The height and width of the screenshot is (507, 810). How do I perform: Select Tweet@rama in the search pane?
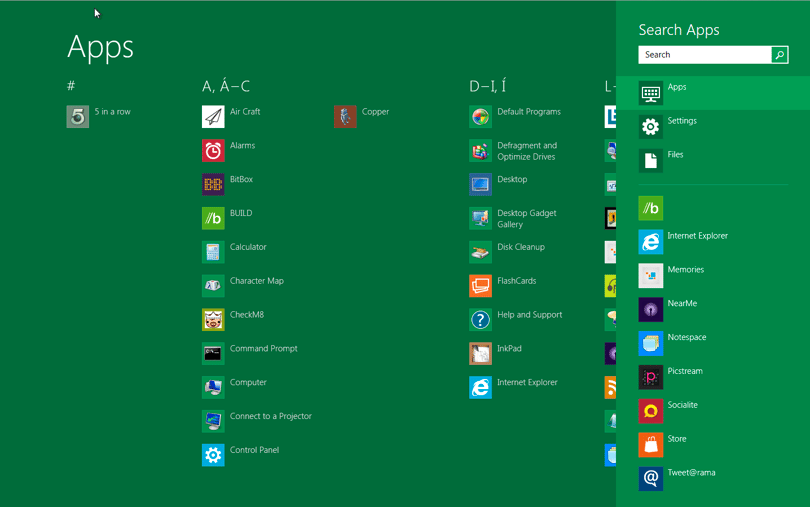tap(713, 479)
